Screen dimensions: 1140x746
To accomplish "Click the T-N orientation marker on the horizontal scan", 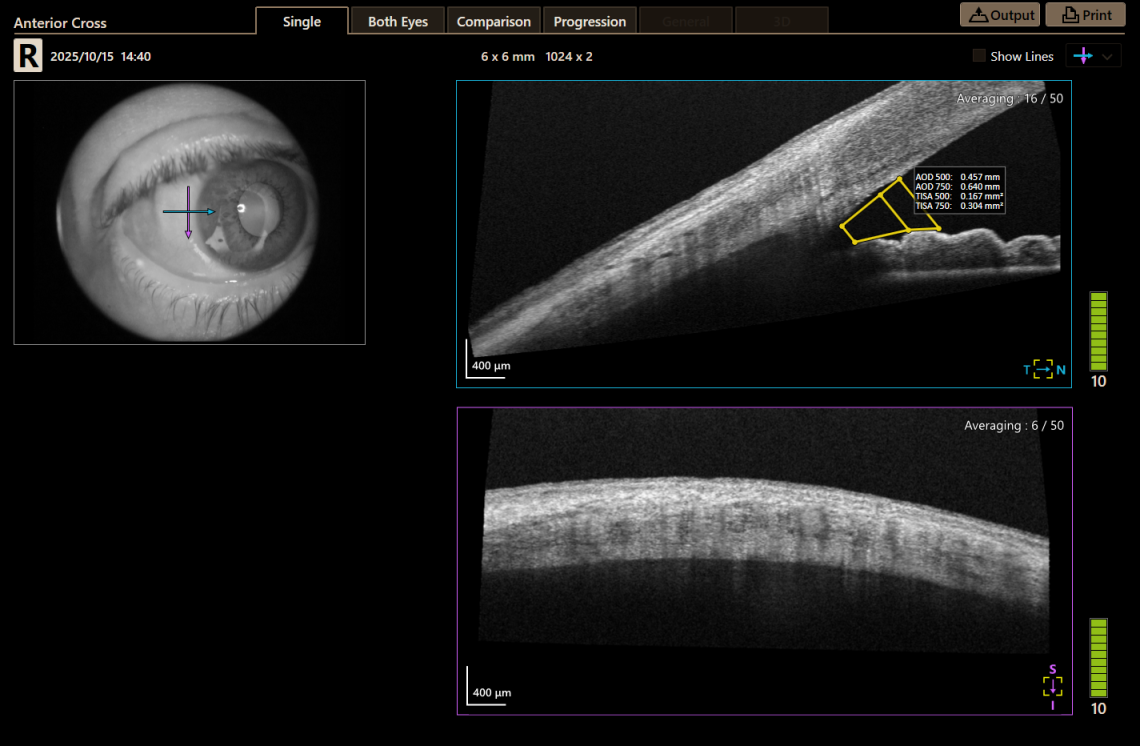I will pos(1043,369).
